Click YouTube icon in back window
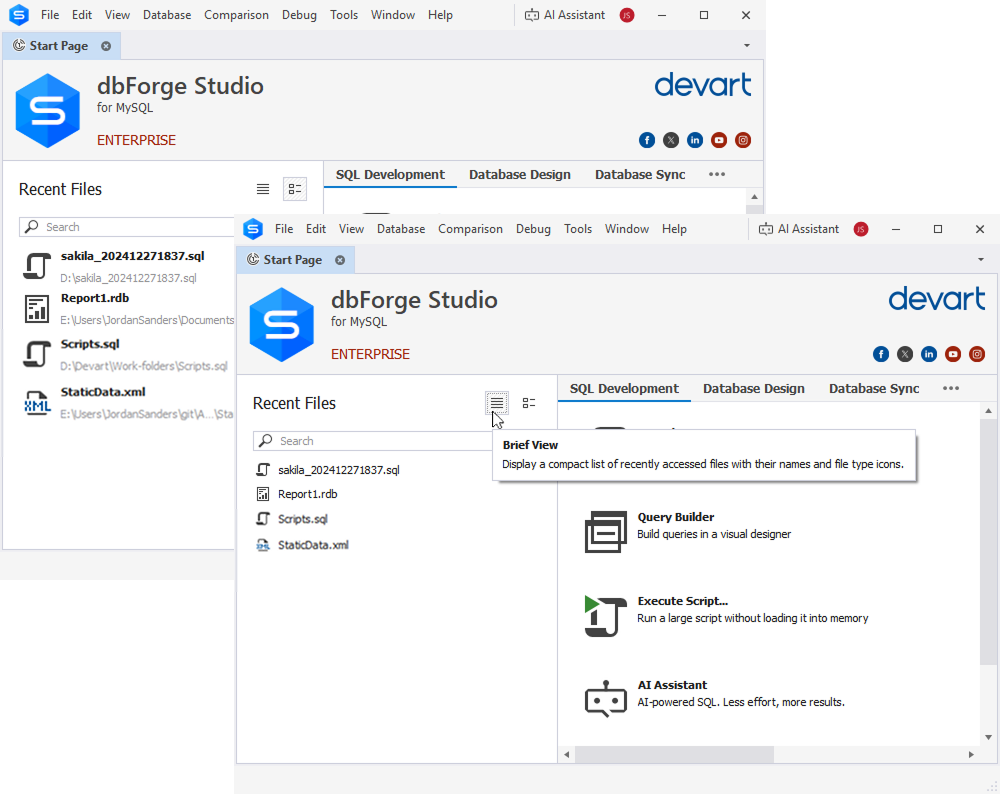 [x=719, y=140]
